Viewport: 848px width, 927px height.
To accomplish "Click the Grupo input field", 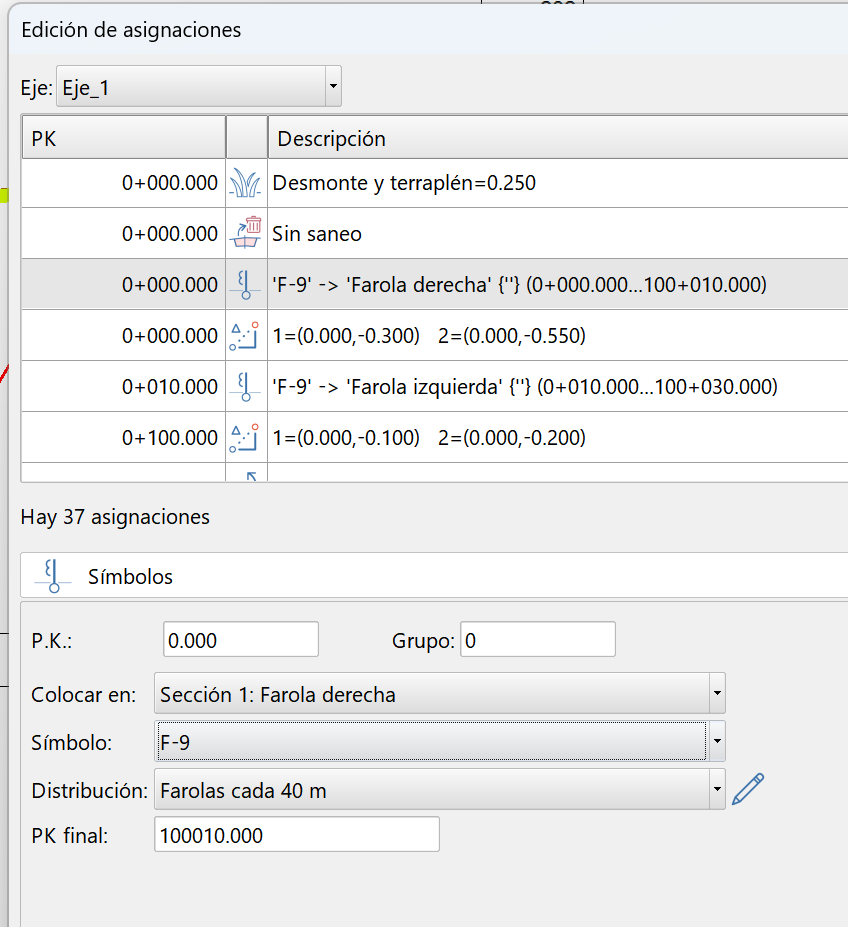I will 537,639.
